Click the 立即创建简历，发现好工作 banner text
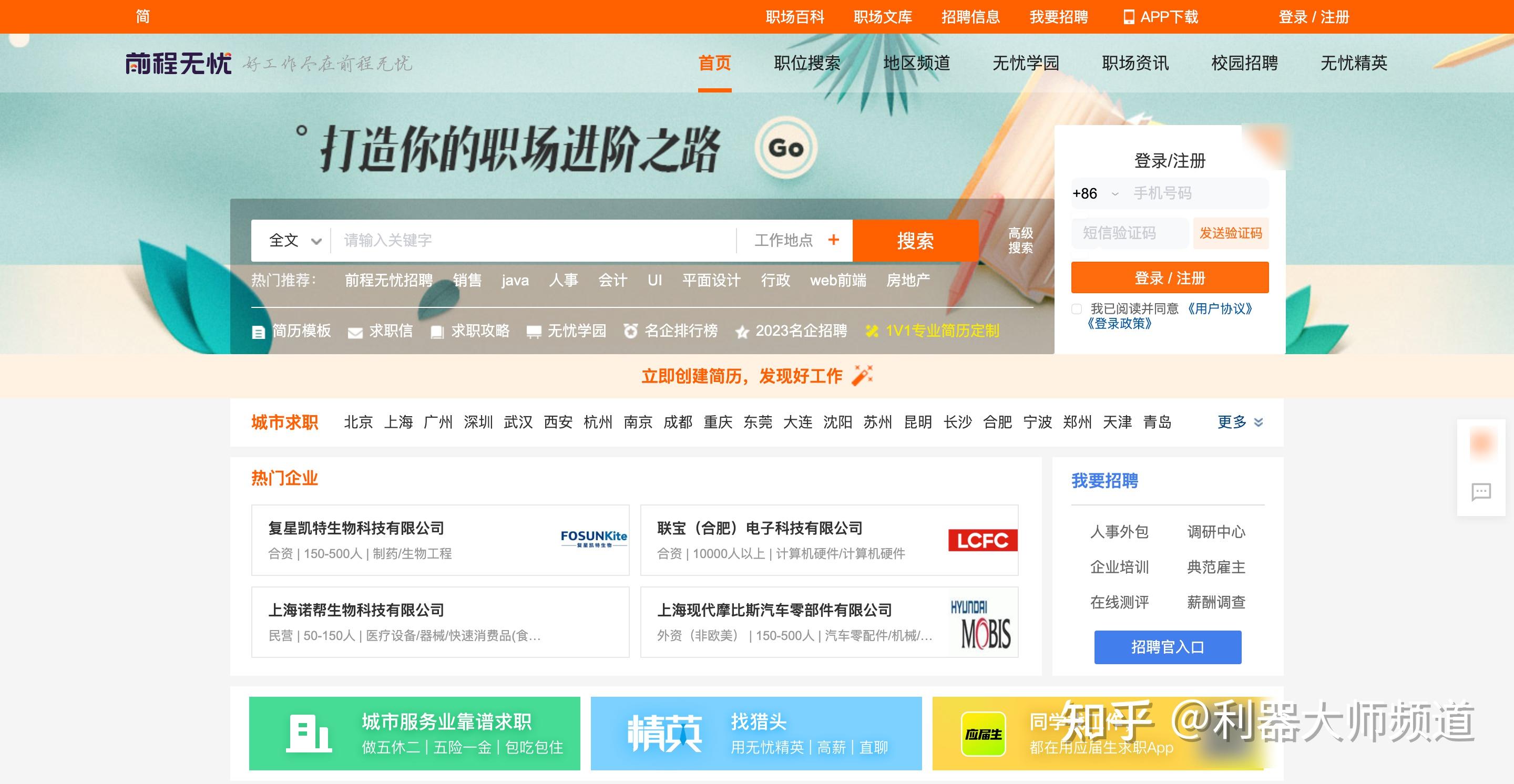 [x=742, y=376]
